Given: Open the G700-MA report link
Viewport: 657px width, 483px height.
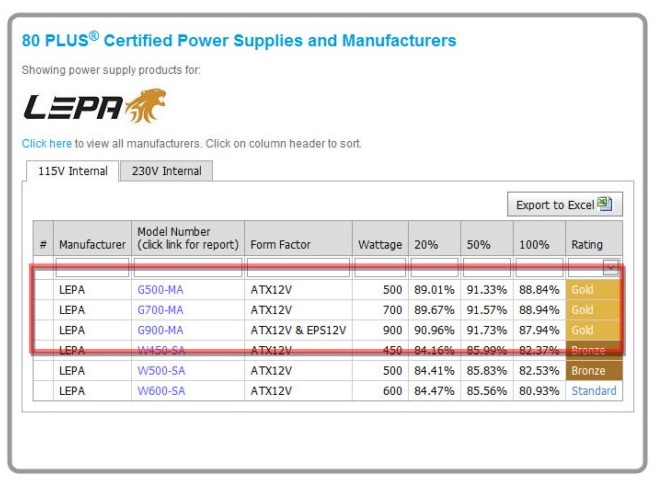Looking at the screenshot, I should coord(160,310).
